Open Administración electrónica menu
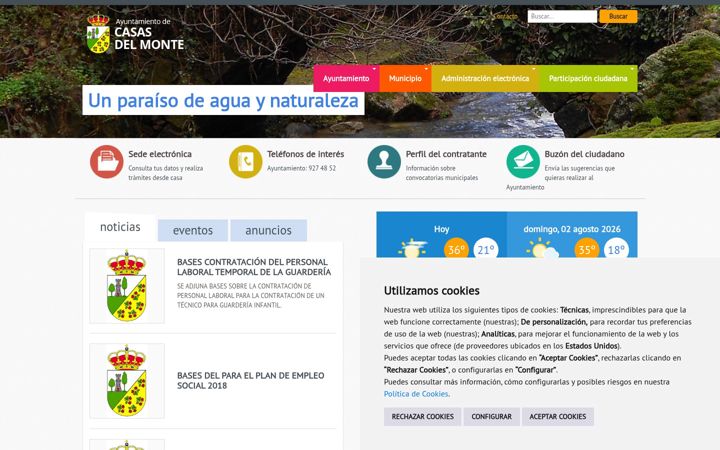This screenshot has height=450, width=720. (485, 79)
